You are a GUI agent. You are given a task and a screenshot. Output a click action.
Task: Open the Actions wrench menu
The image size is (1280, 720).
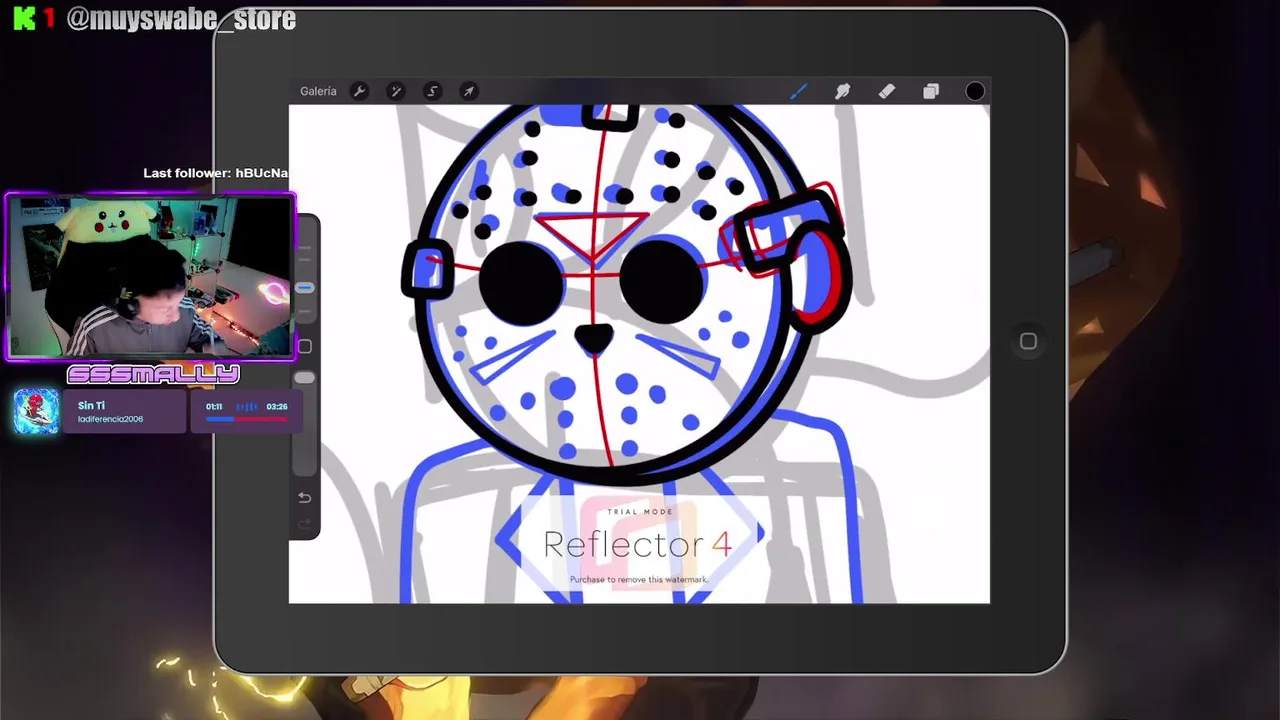click(x=359, y=91)
